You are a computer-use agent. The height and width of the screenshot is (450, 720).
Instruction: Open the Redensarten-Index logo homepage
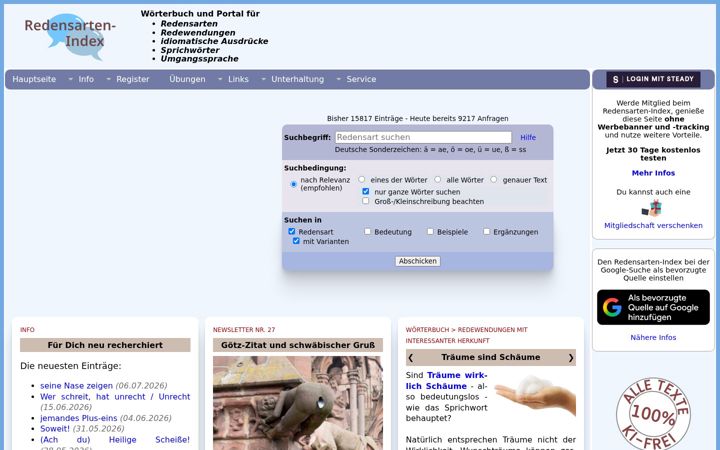[x=70, y=37]
